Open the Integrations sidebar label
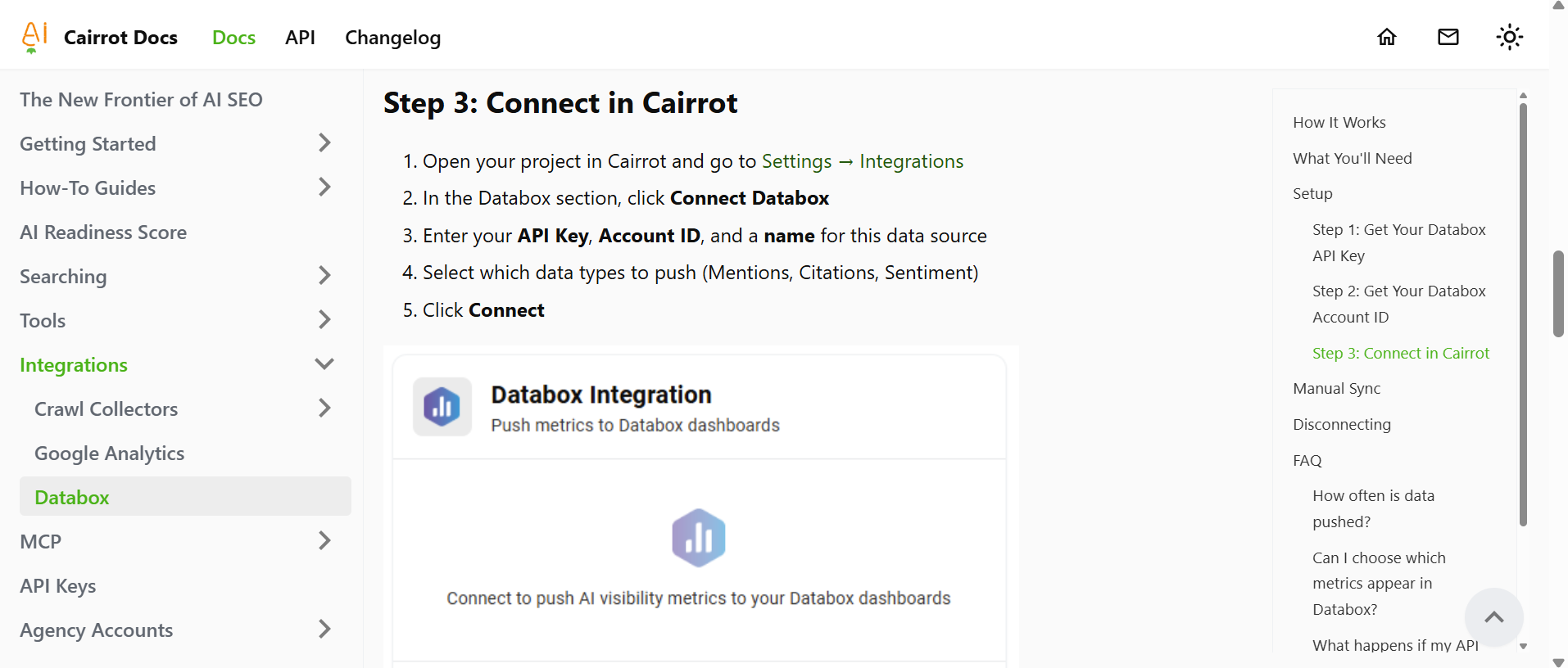 pos(74,365)
